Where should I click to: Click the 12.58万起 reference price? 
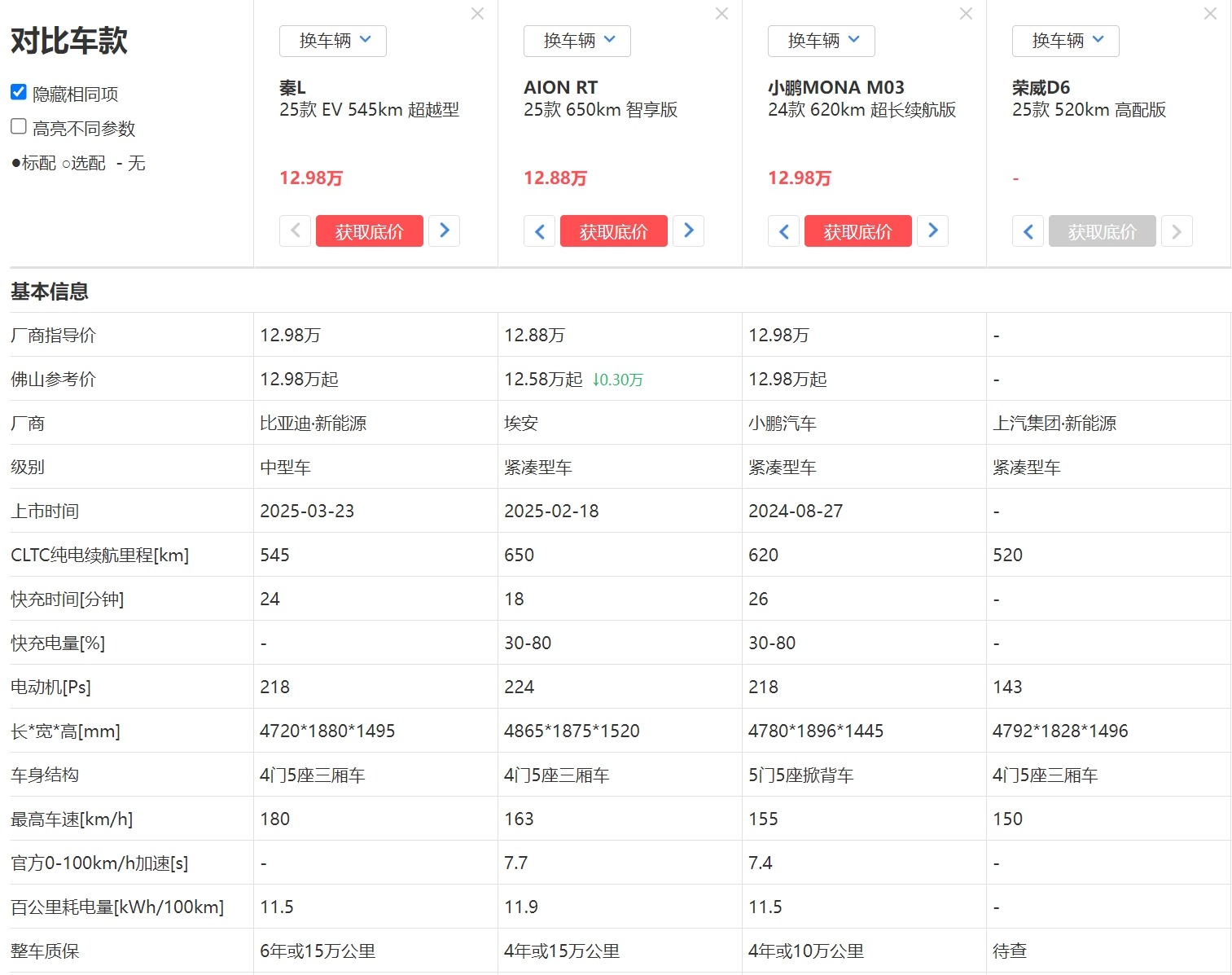pyautogui.click(x=543, y=379)
